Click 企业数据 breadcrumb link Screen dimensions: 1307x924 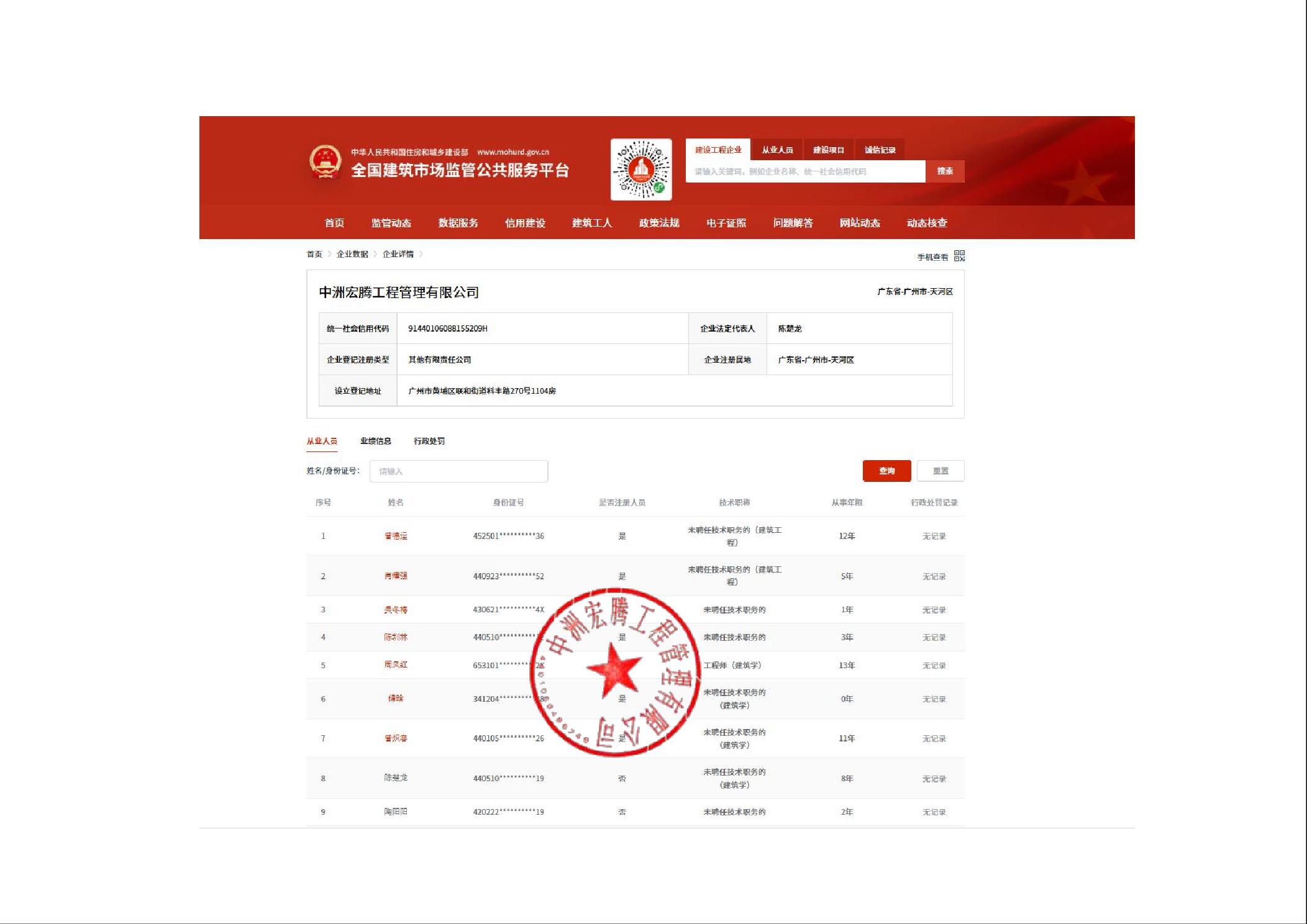click(x=352, y=254)
